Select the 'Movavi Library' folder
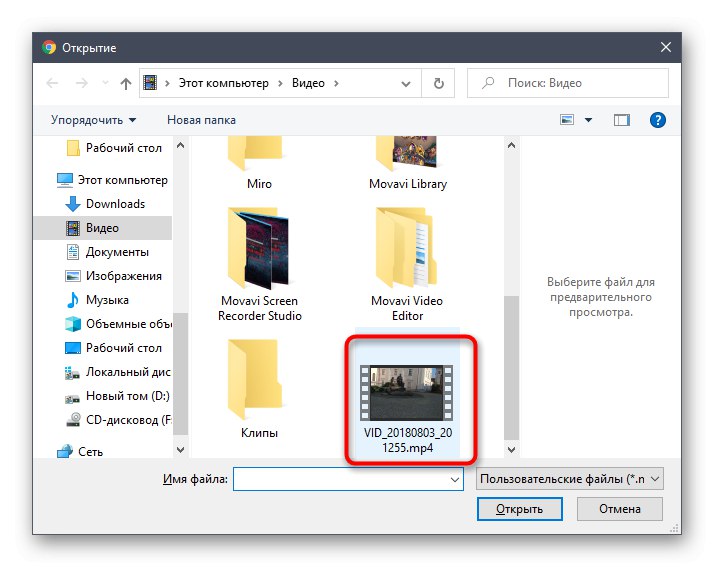 pos(408,164)
